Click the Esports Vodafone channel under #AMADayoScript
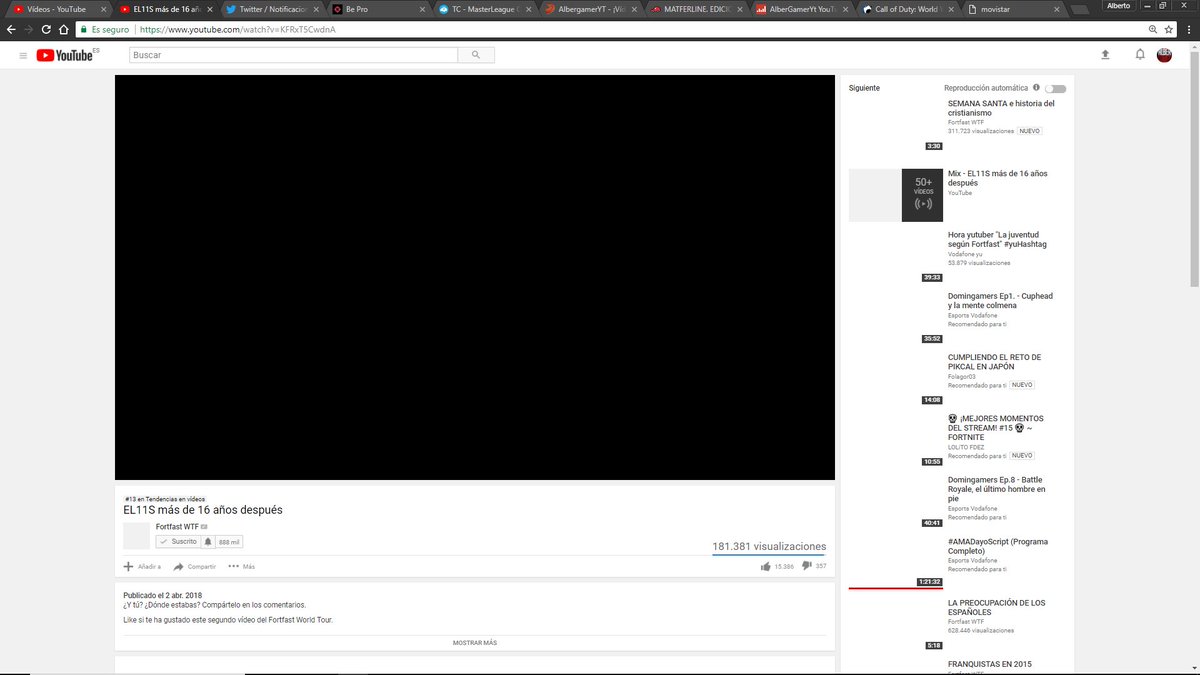The height and width of the screenshot is (675, 1200). click(x=972, y=561)
